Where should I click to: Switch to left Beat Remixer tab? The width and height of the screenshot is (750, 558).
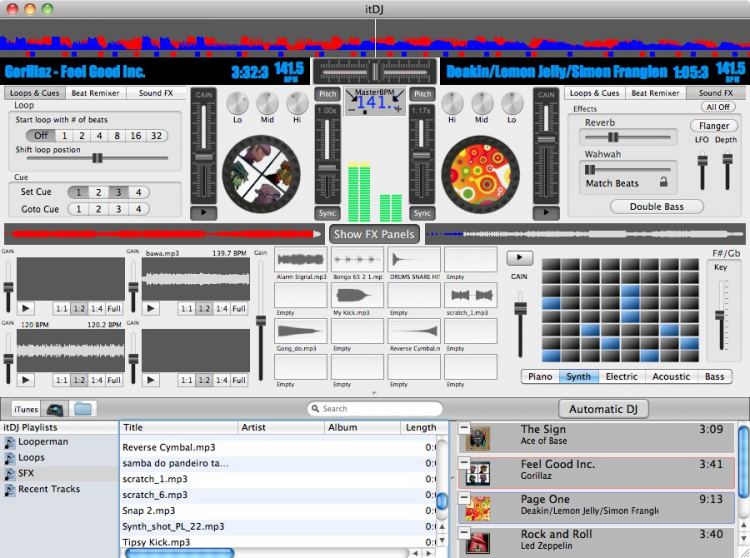[95, 93]
